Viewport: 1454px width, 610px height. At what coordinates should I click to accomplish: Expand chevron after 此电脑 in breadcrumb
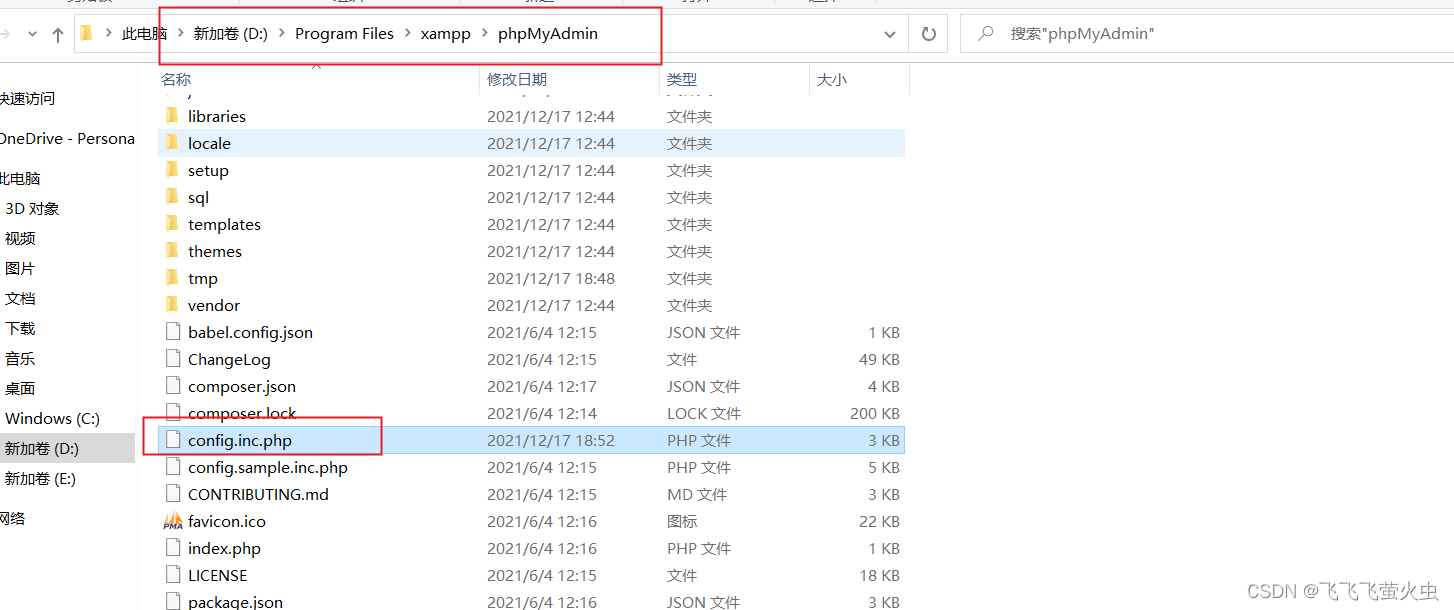tap(180, 34)
